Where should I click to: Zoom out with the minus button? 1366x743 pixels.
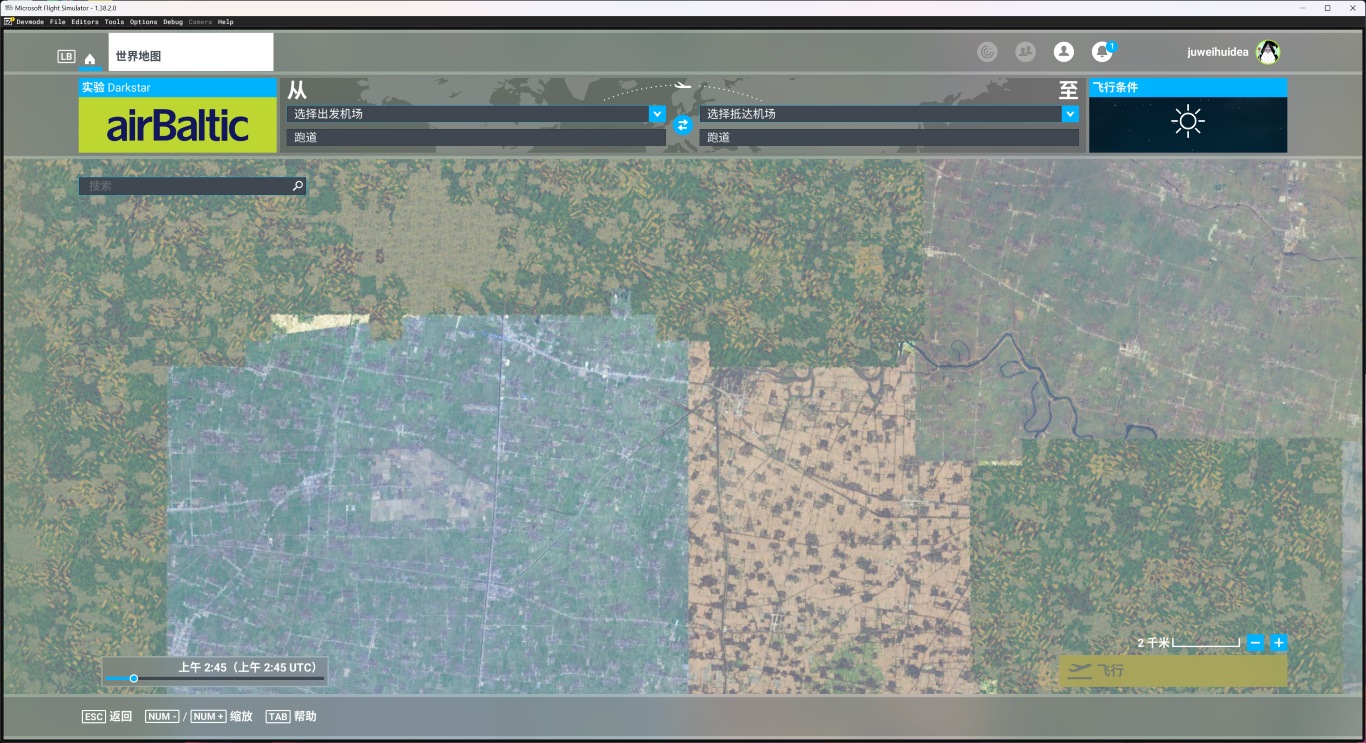1255,643
